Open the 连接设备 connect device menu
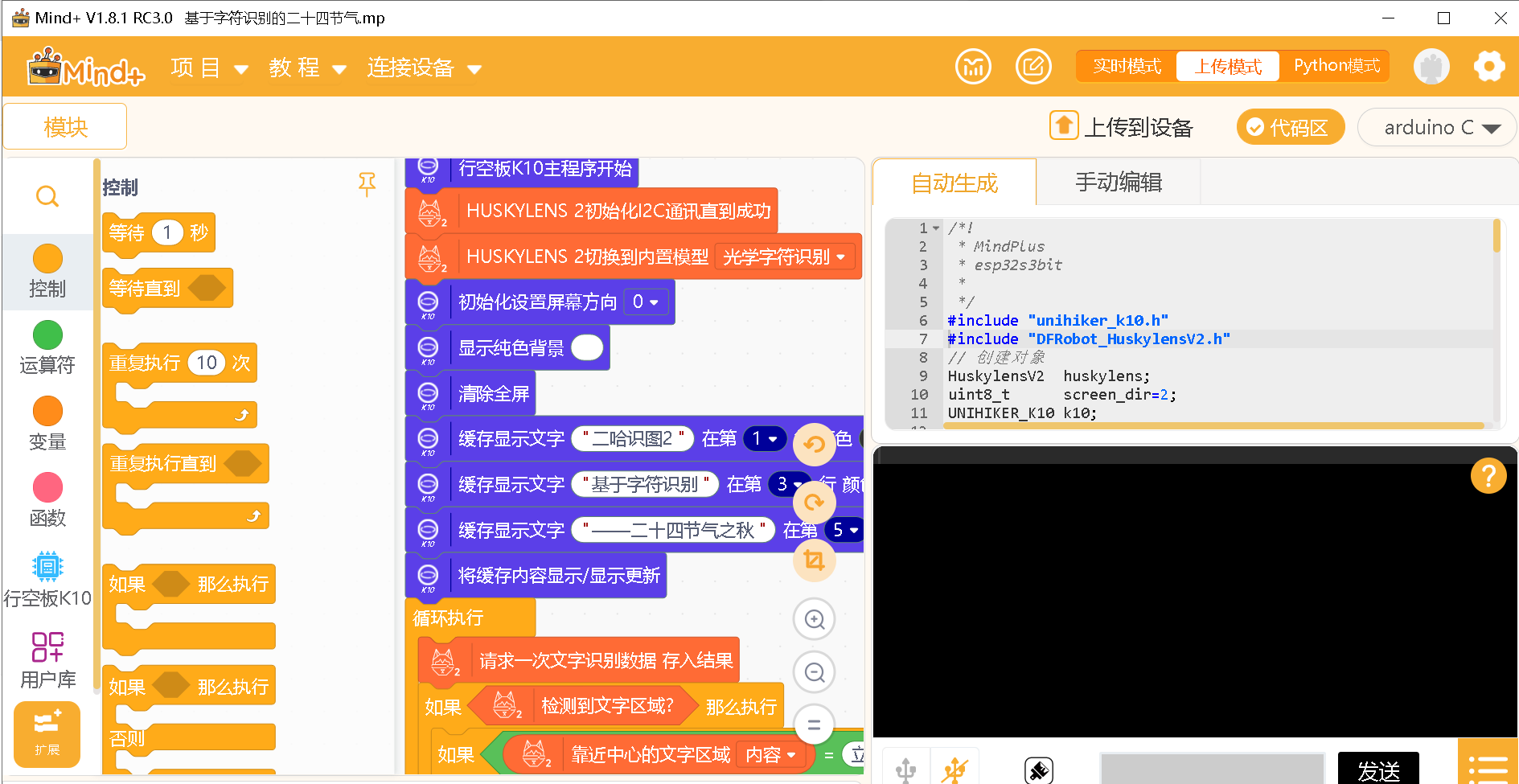The width and height of the screenshot is (1519, 784). pyautogui.click(x=424, y=68)
